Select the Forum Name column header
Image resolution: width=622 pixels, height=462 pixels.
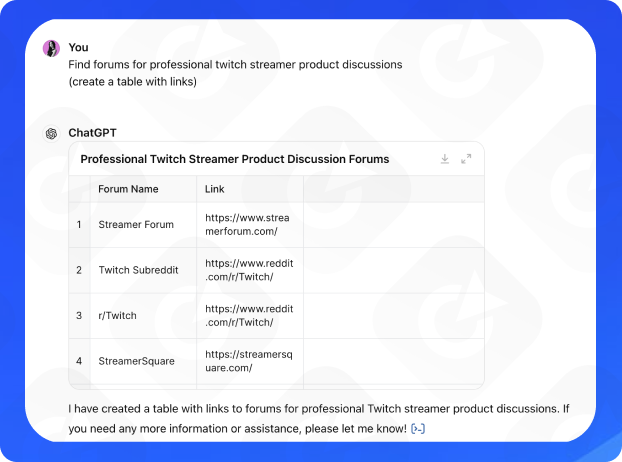[x=128, y=189]
